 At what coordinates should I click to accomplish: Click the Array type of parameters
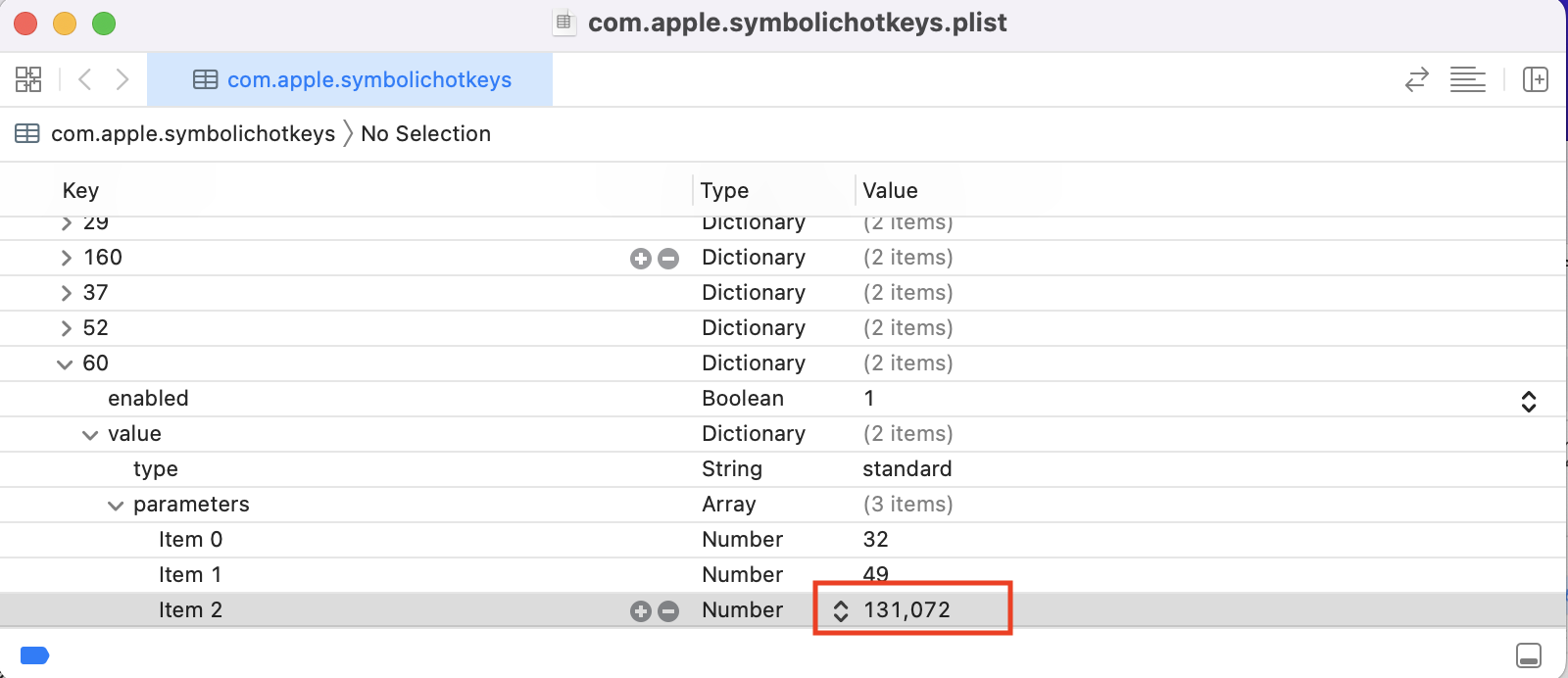[729, 504]
